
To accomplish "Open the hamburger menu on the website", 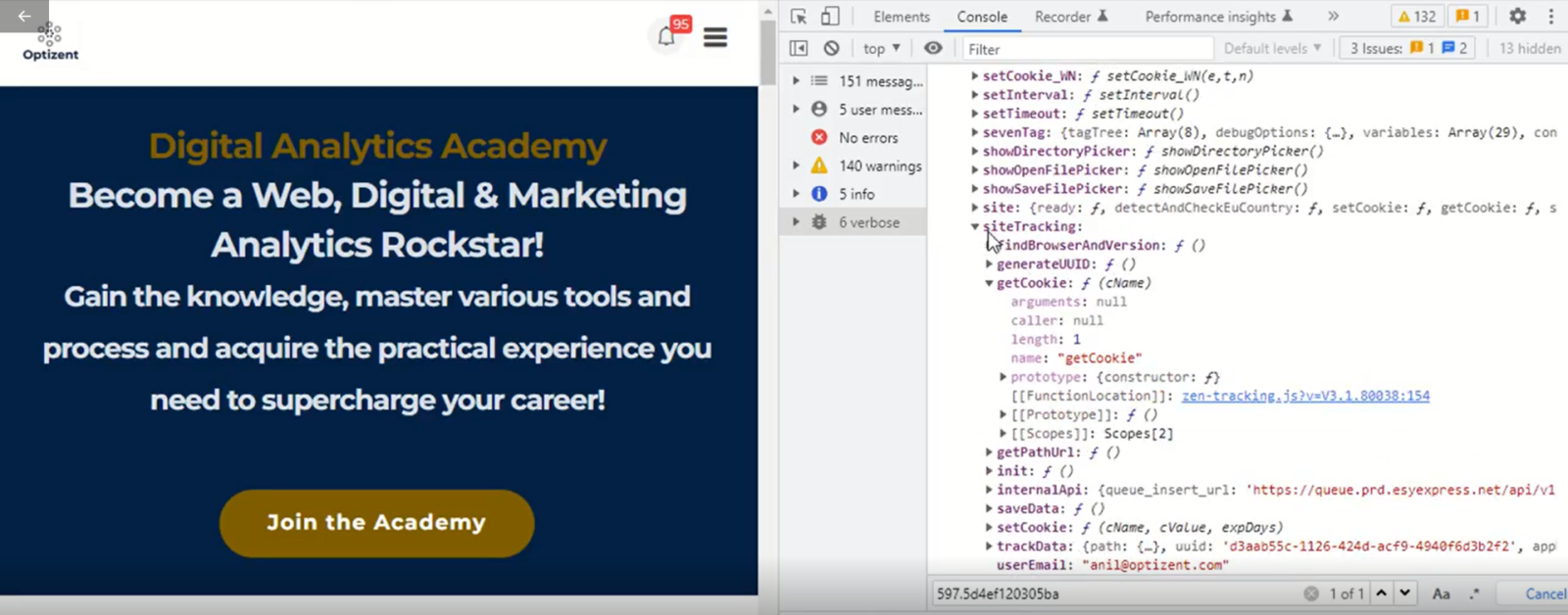I will [x=715, y=37].
